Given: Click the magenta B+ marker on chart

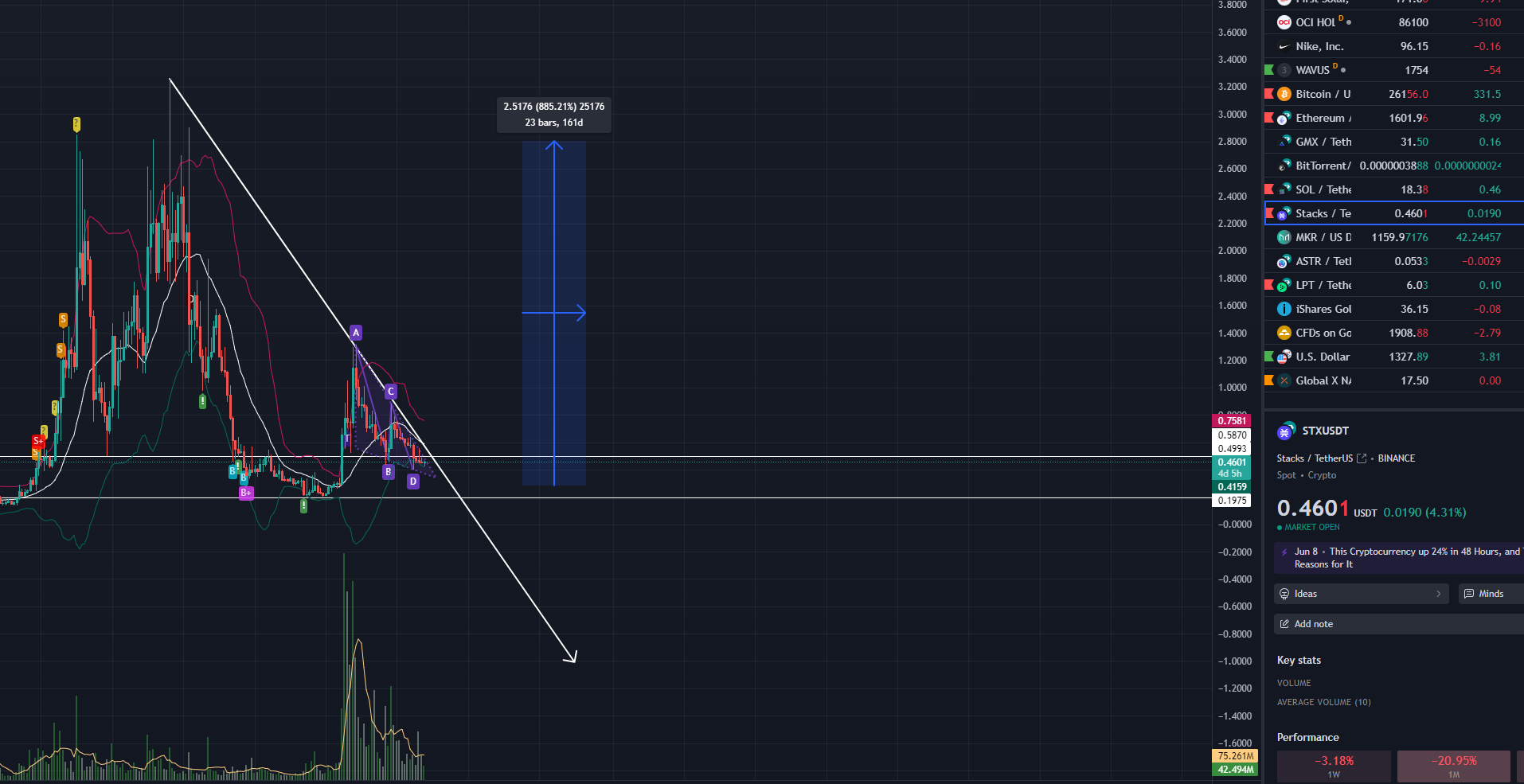Looking at the screenshot, I should 246,493.
